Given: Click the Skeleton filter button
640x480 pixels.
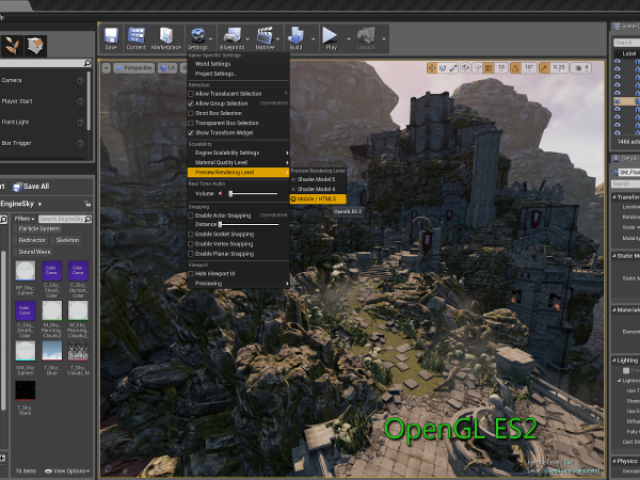Looking at the screenshot, I should 67,240.
